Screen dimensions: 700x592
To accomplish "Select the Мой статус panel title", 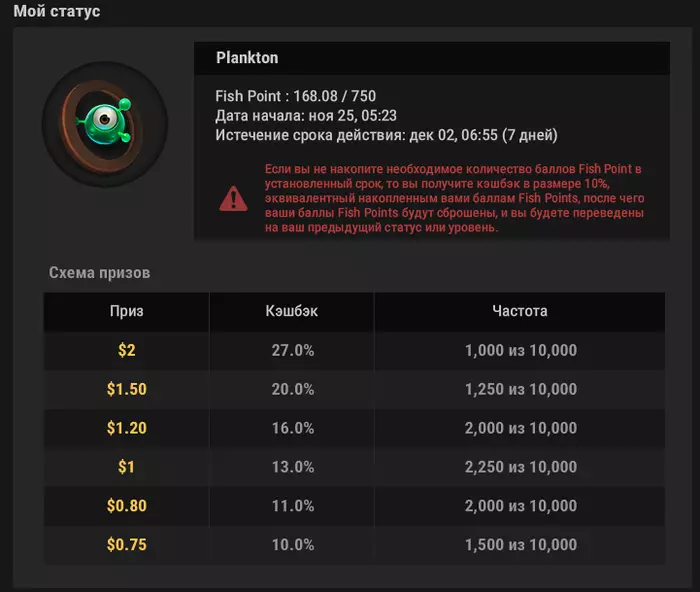I will (x=56, y=12).
